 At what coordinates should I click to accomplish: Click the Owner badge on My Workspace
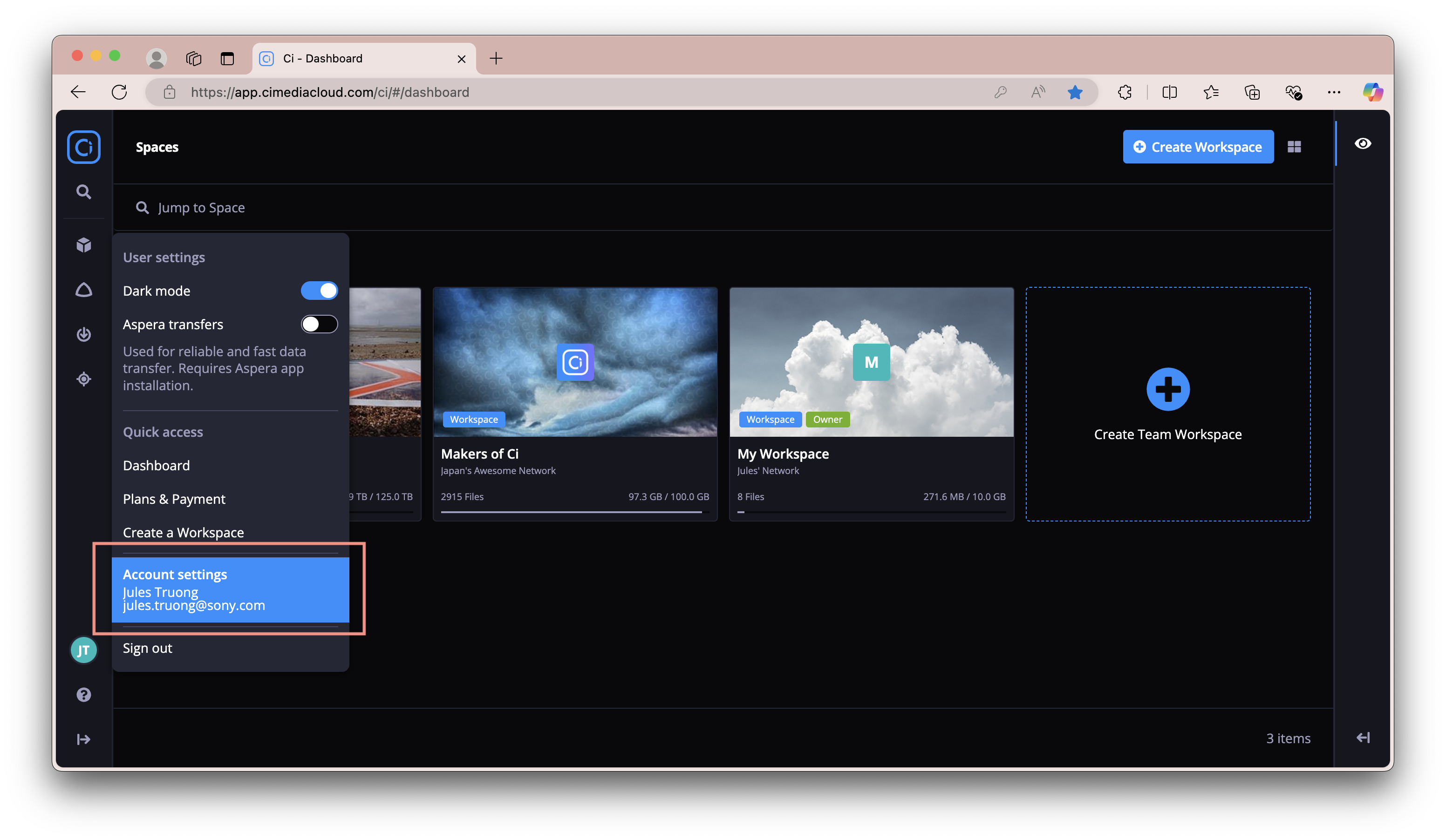coord(827,420)
